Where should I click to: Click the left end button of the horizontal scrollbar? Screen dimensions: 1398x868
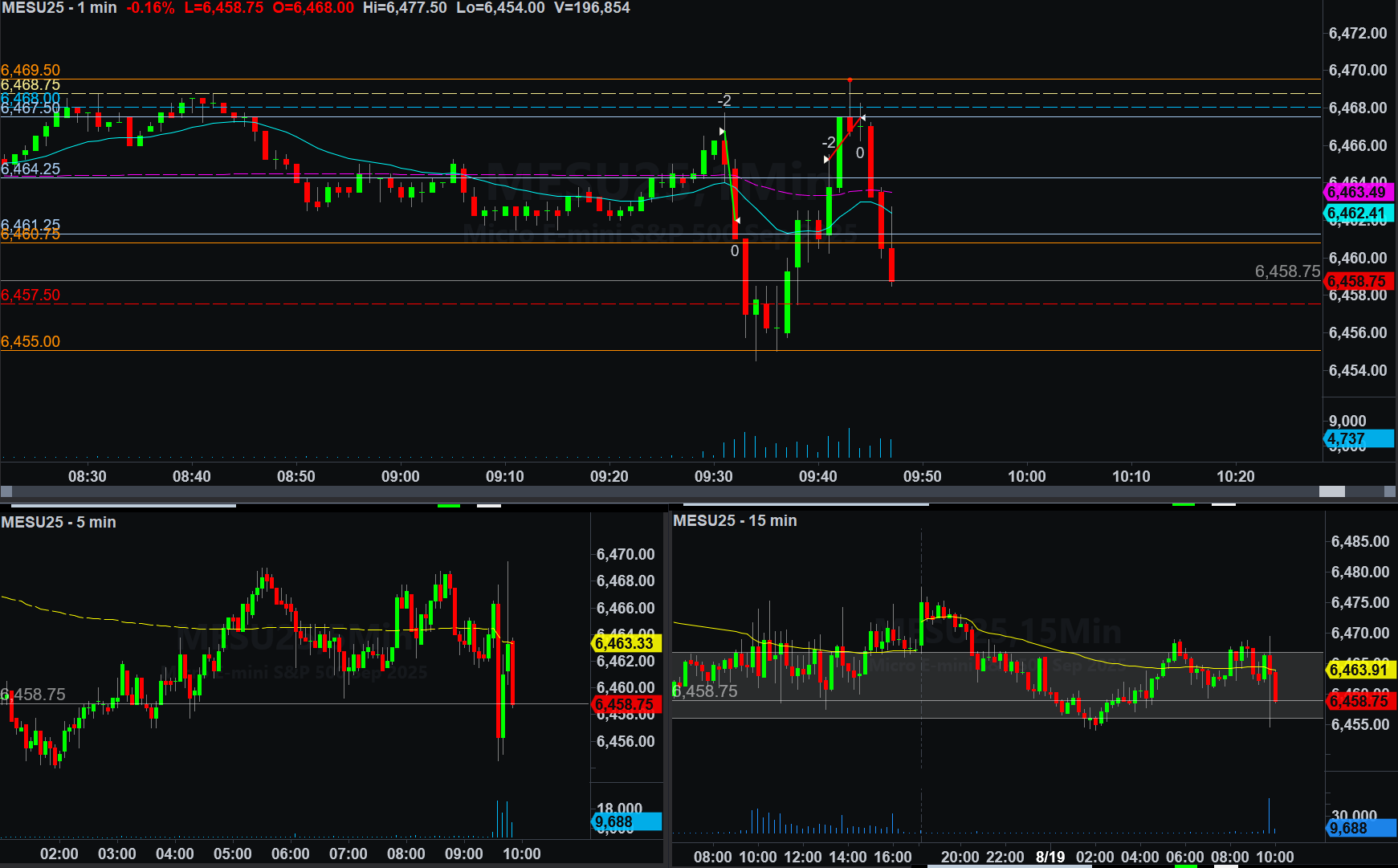point(6,491)
